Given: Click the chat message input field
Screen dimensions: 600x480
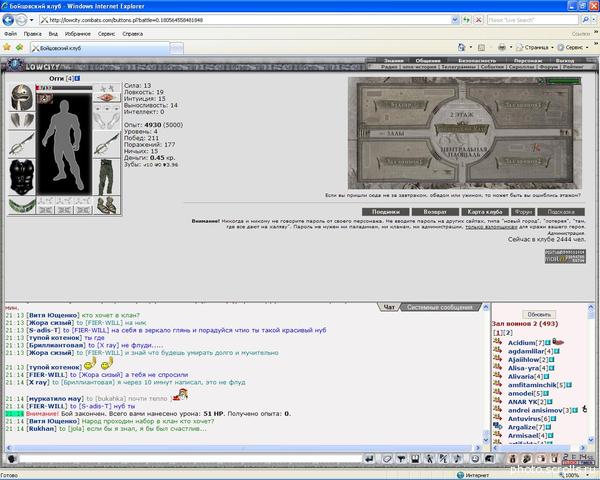Looking at the screenshot, I should pos(190,459).
